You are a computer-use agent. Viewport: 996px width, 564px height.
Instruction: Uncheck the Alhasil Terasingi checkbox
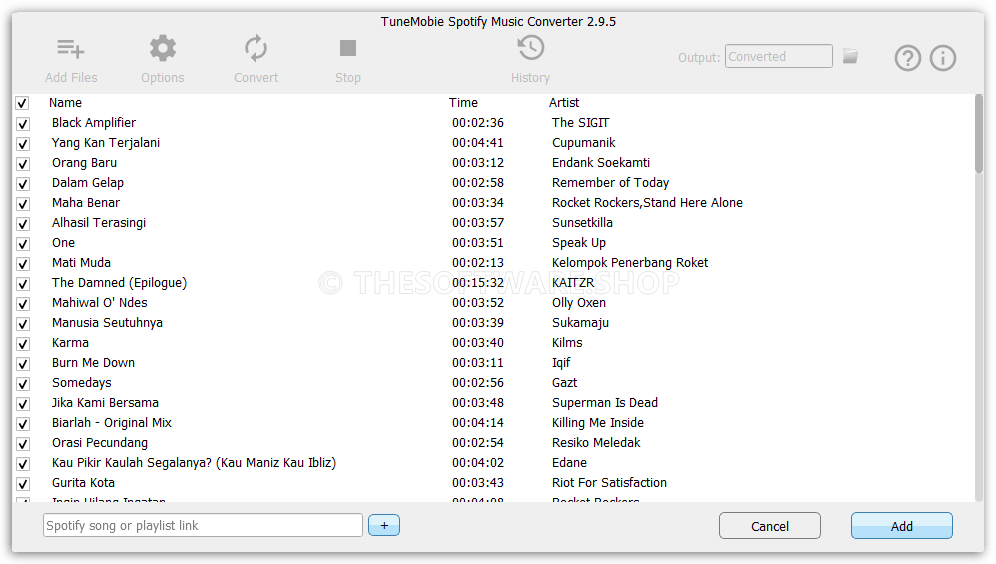23,224
